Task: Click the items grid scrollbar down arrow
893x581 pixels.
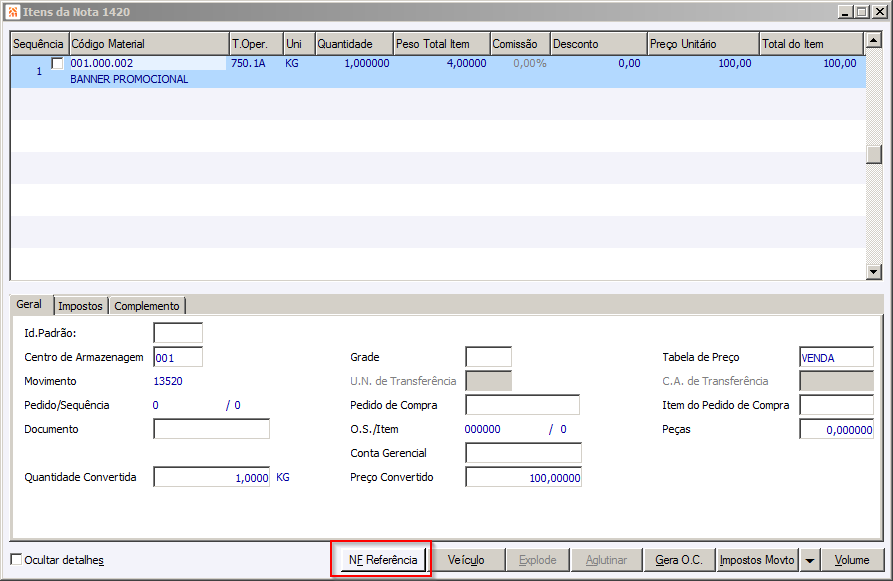Action: pos(874,272)
